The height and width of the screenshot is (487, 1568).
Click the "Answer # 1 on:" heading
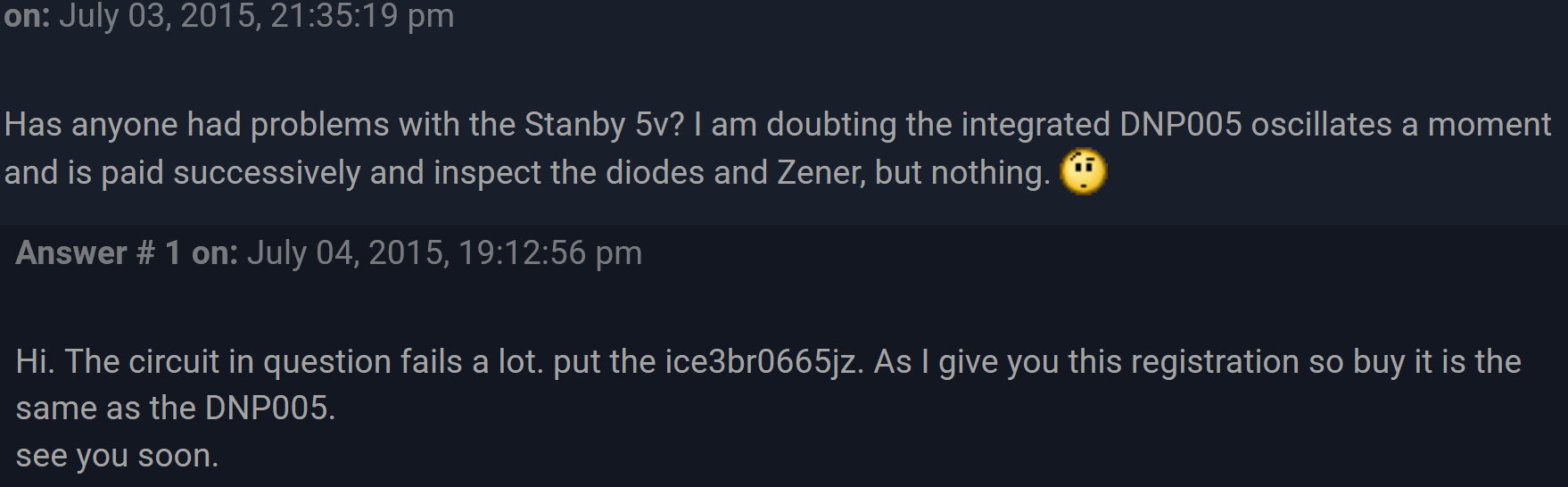pos(127,253)
